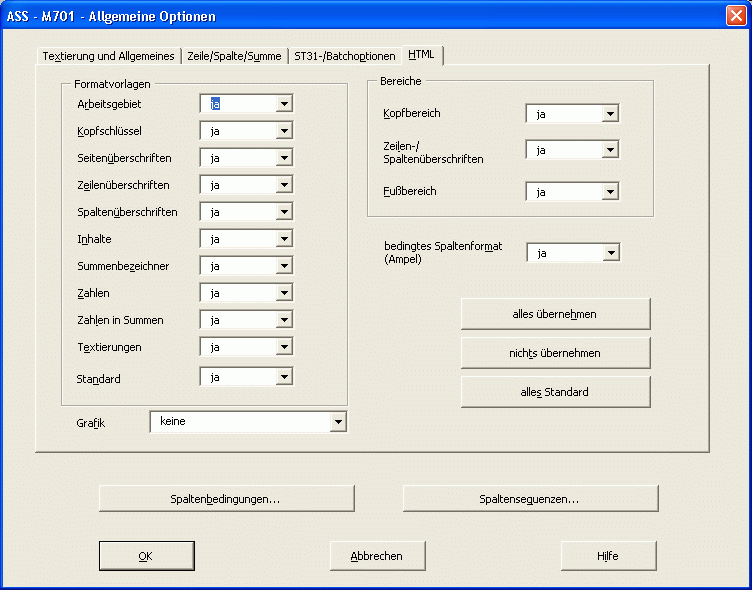This screenshot has height=590, width=752.
Task: Expand the Arbeitsgebiet dropdown
Action: click(285, 104)
